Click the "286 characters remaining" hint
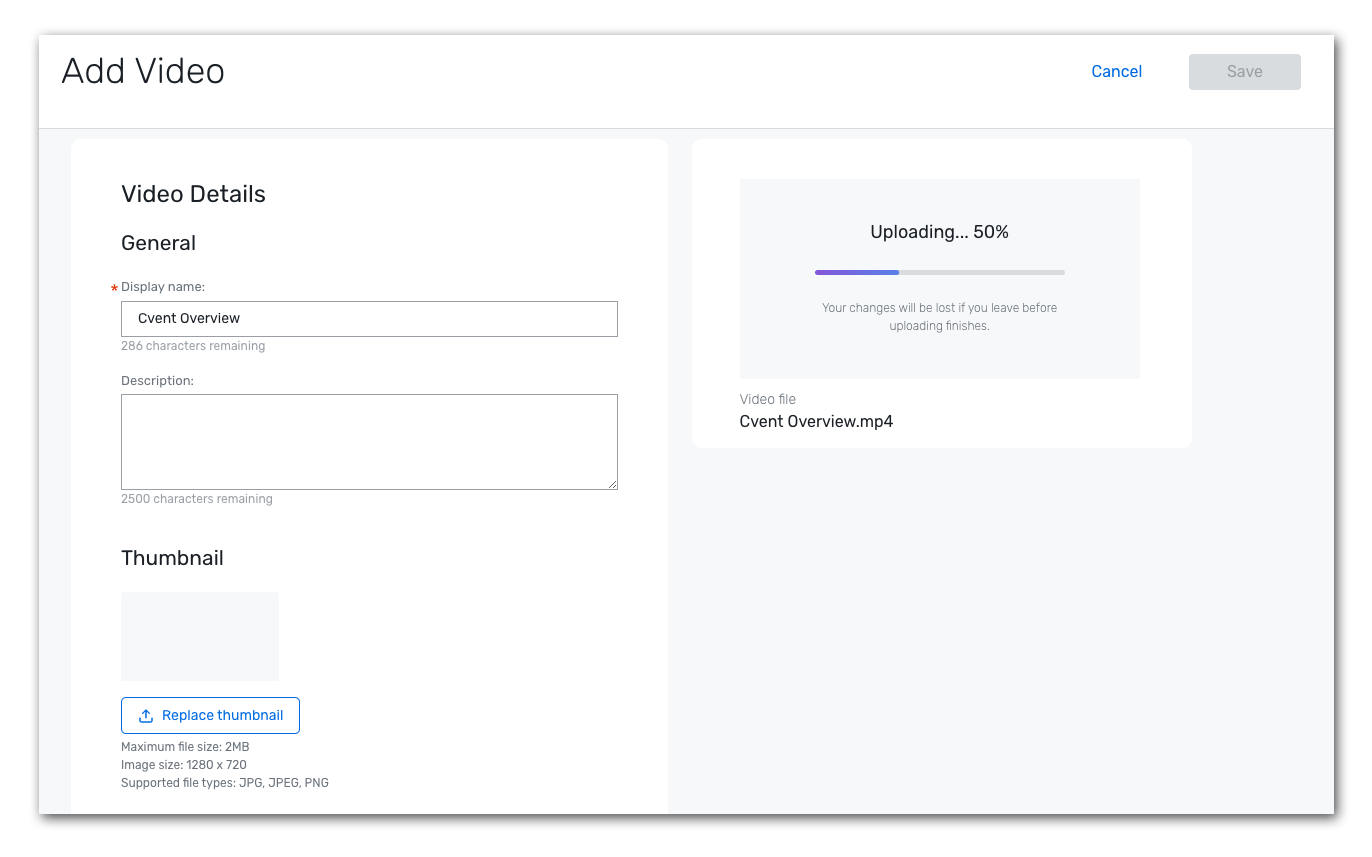The image size is (1372, 857). pos(193,346)
